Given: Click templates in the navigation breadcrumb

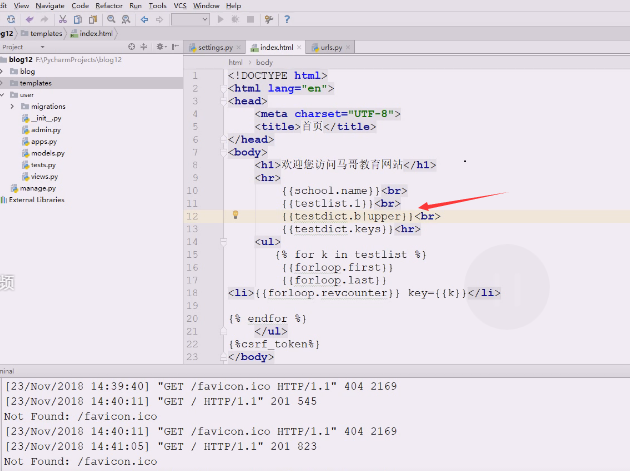Looking at the screenshot, I should (x=42, y=33).
